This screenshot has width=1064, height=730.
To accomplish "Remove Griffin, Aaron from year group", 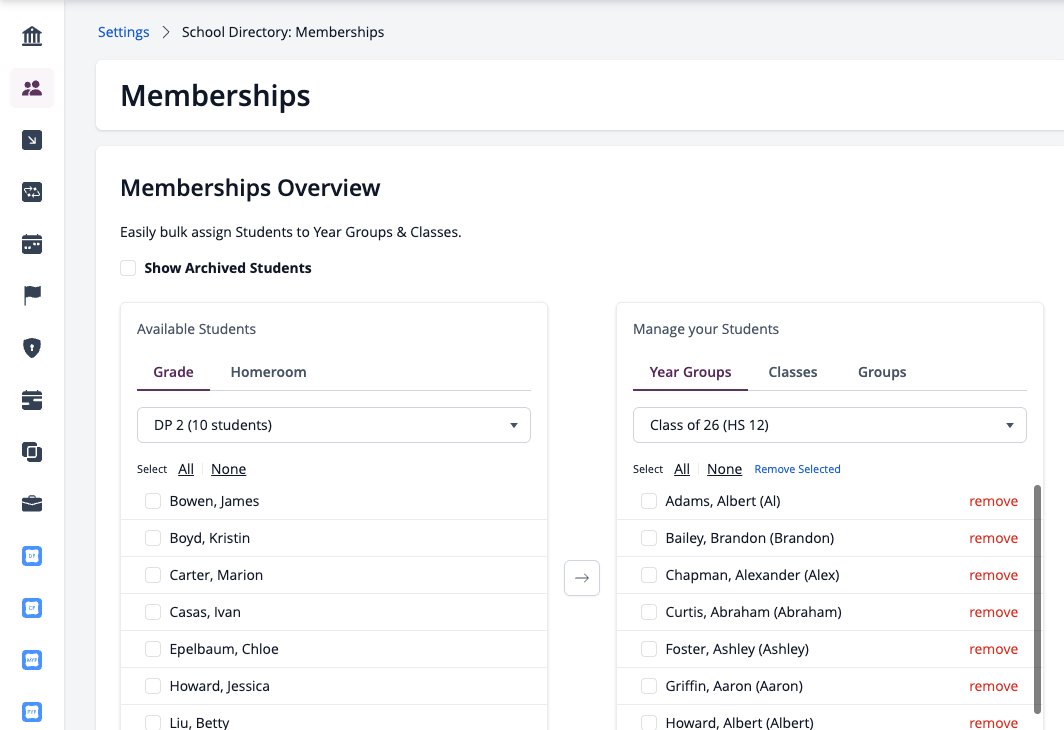I will [x=993, y=686].
